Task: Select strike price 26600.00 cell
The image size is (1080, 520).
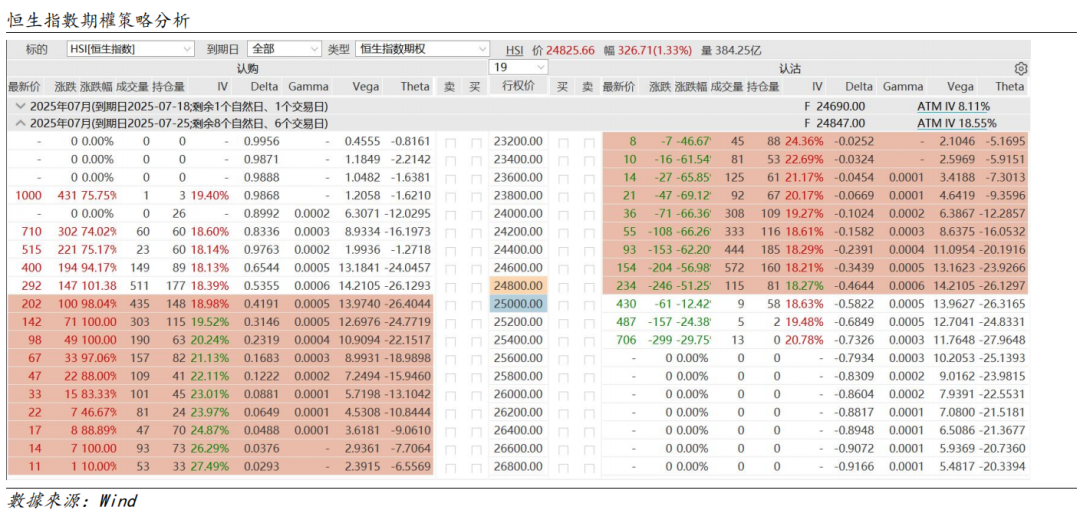Action: [519, 448]
